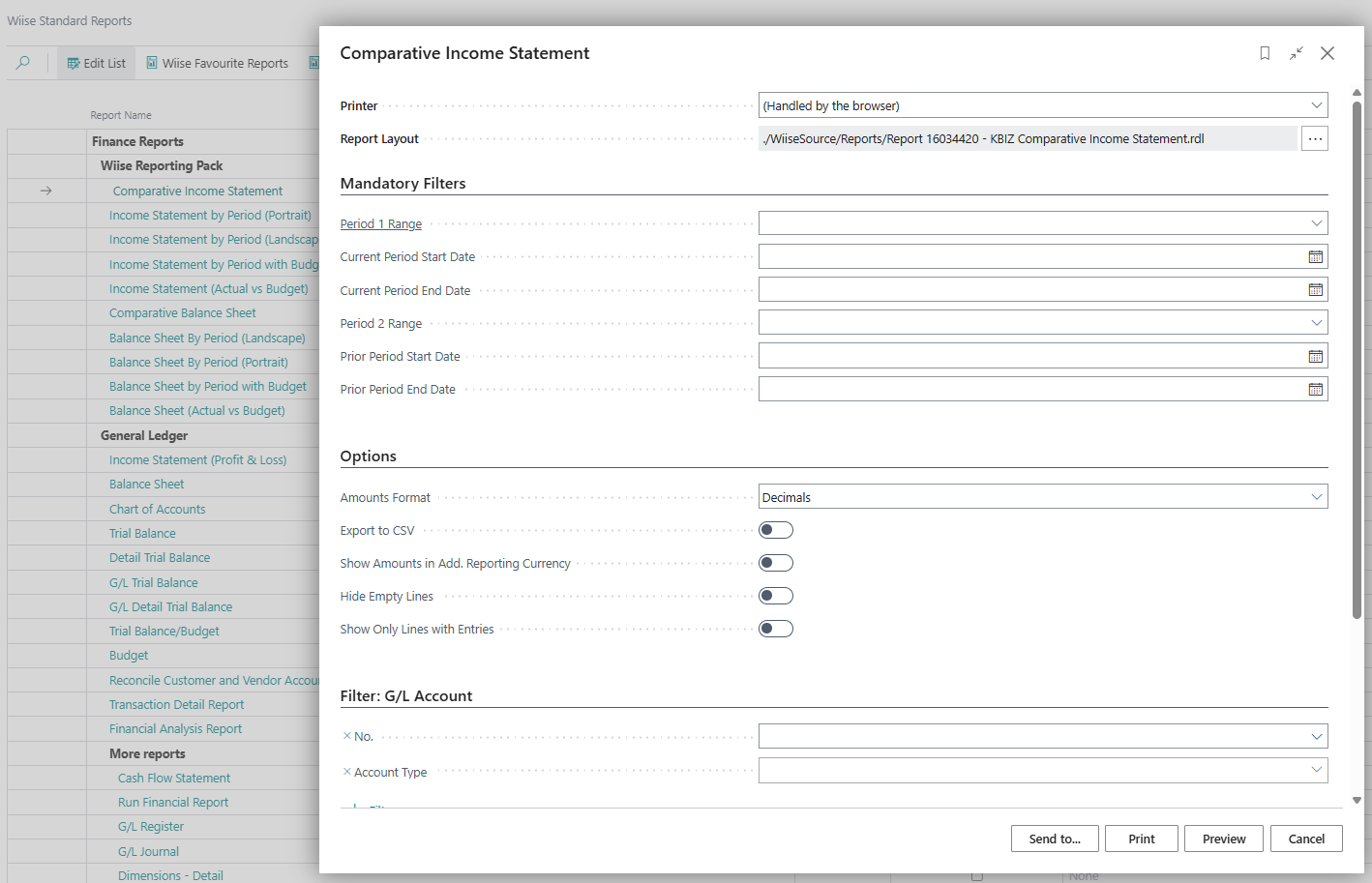The width and height of the screenshot is (1372, 883).
Task: Expand the Period 1 Range dropdown
Action: point(1316,223)
